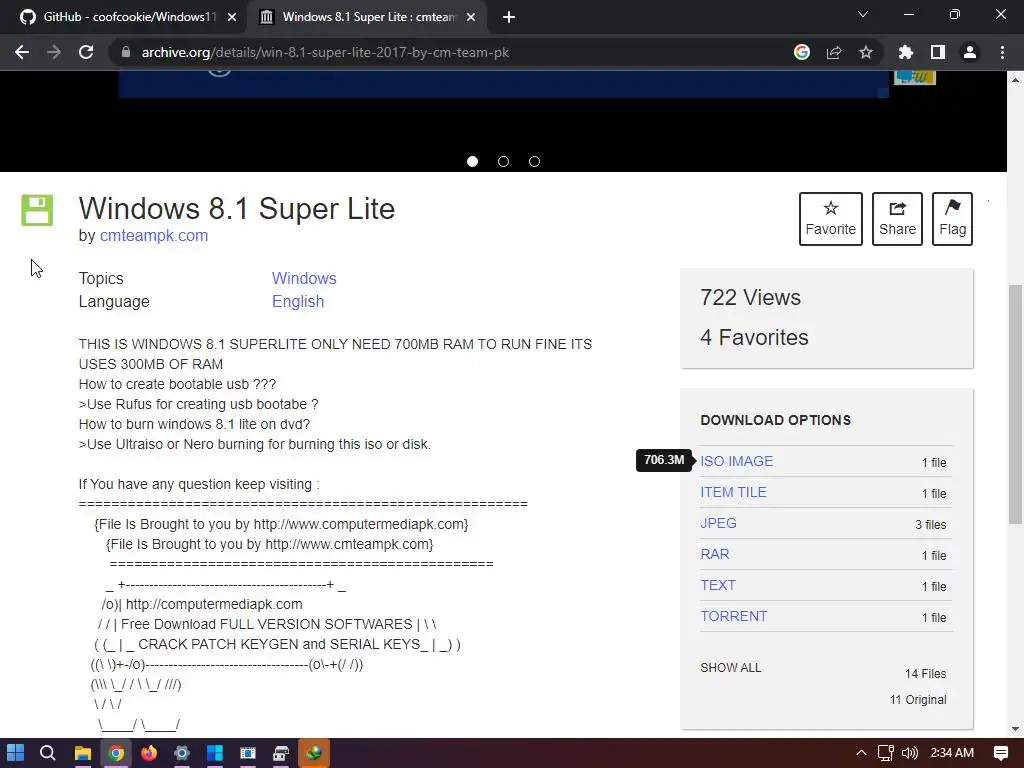Open the Extensions puzzle icon
This screenshot has width=1024, height=768.
[x=906, y=52]
